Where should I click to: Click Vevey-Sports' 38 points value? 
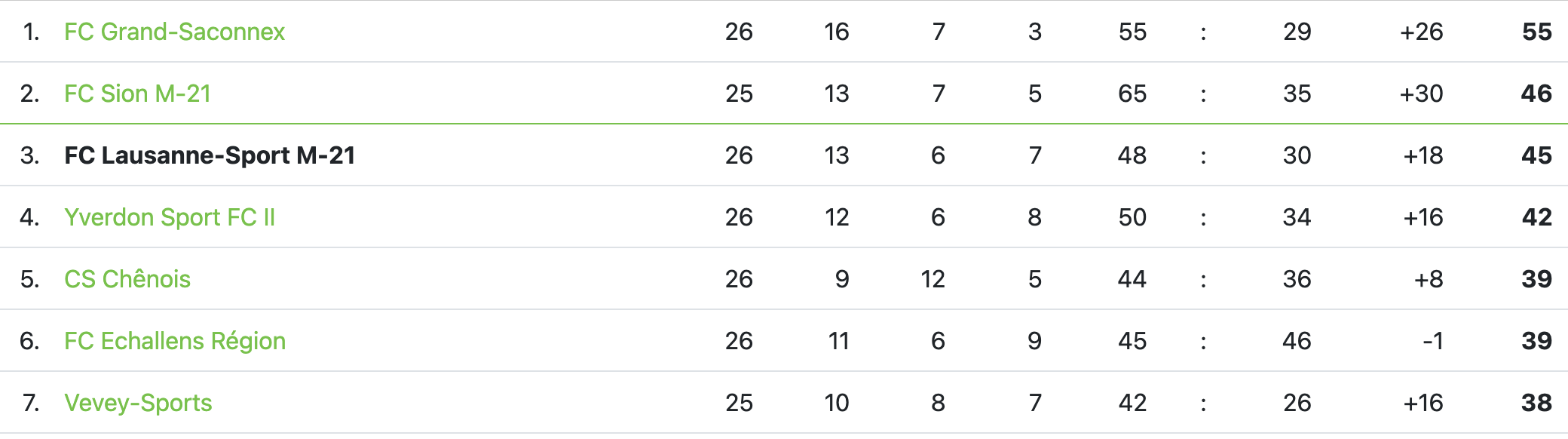pos(1536,403)
